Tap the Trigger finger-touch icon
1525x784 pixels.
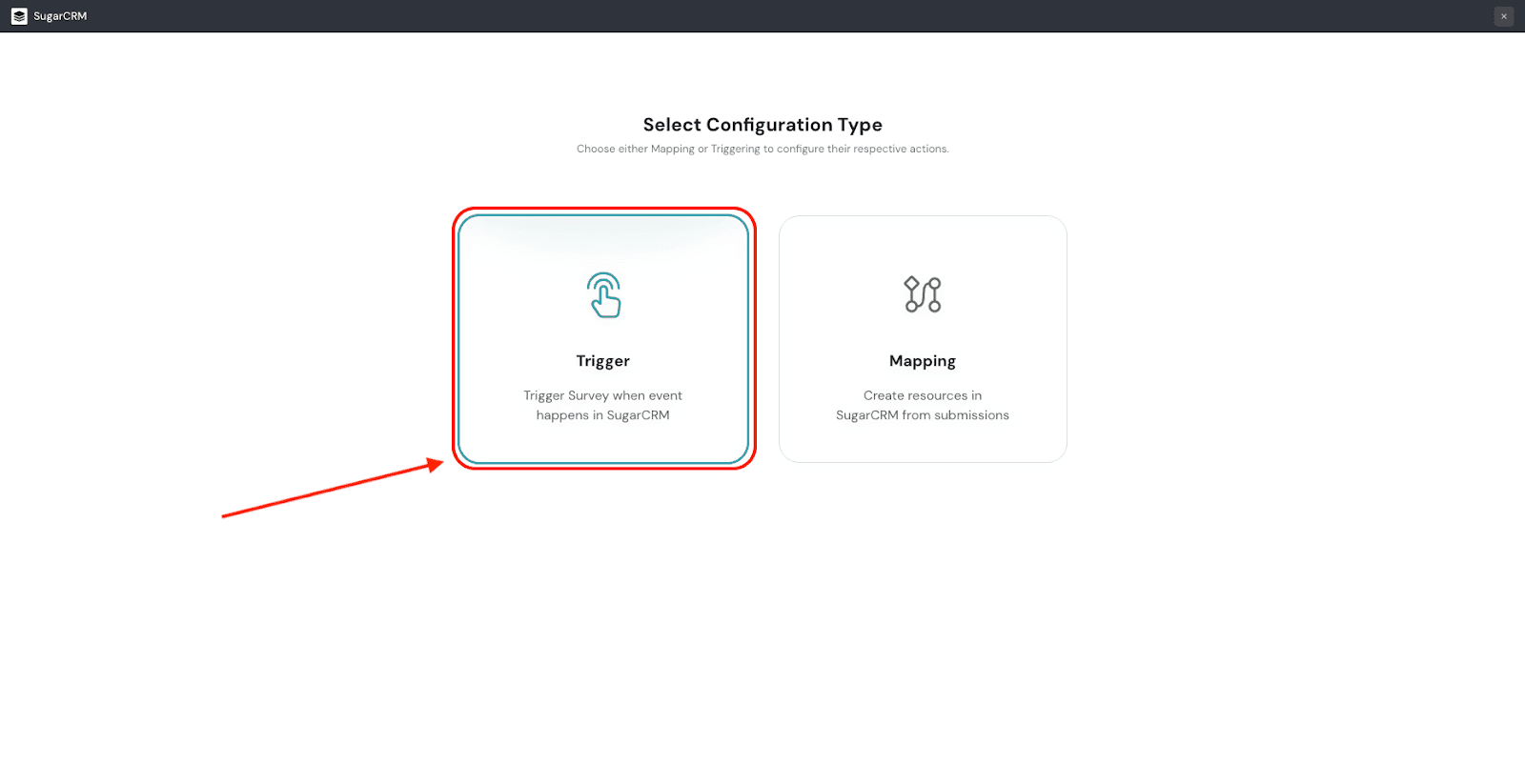tap(604, 295)
